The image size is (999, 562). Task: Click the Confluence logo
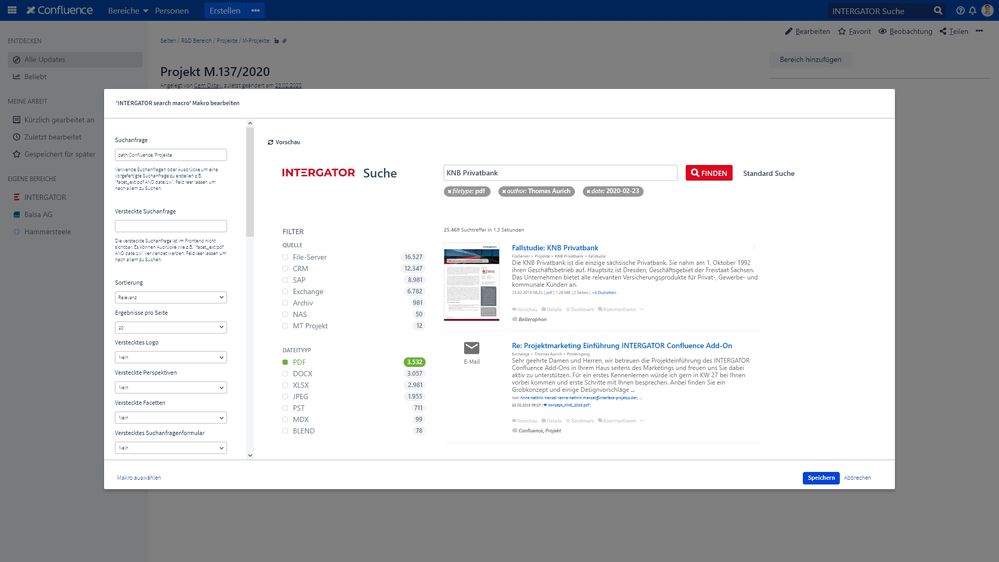pos(60,10)
